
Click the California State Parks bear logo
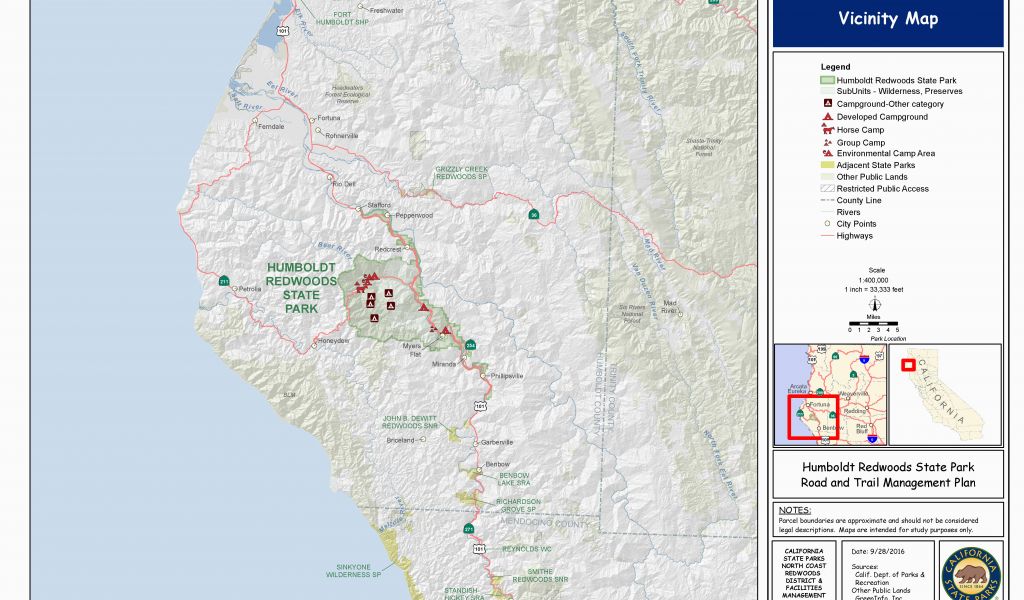click(x=970, y=574)
